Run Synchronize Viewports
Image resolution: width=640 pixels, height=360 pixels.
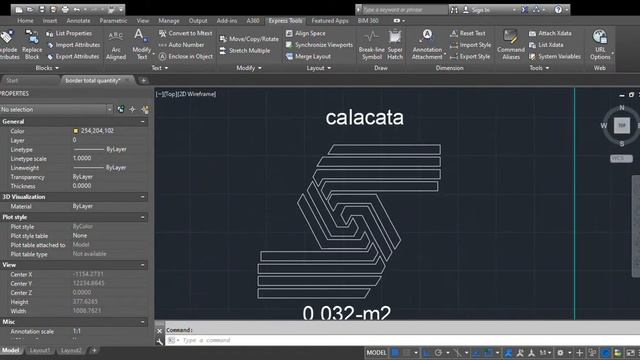point(319,45)
